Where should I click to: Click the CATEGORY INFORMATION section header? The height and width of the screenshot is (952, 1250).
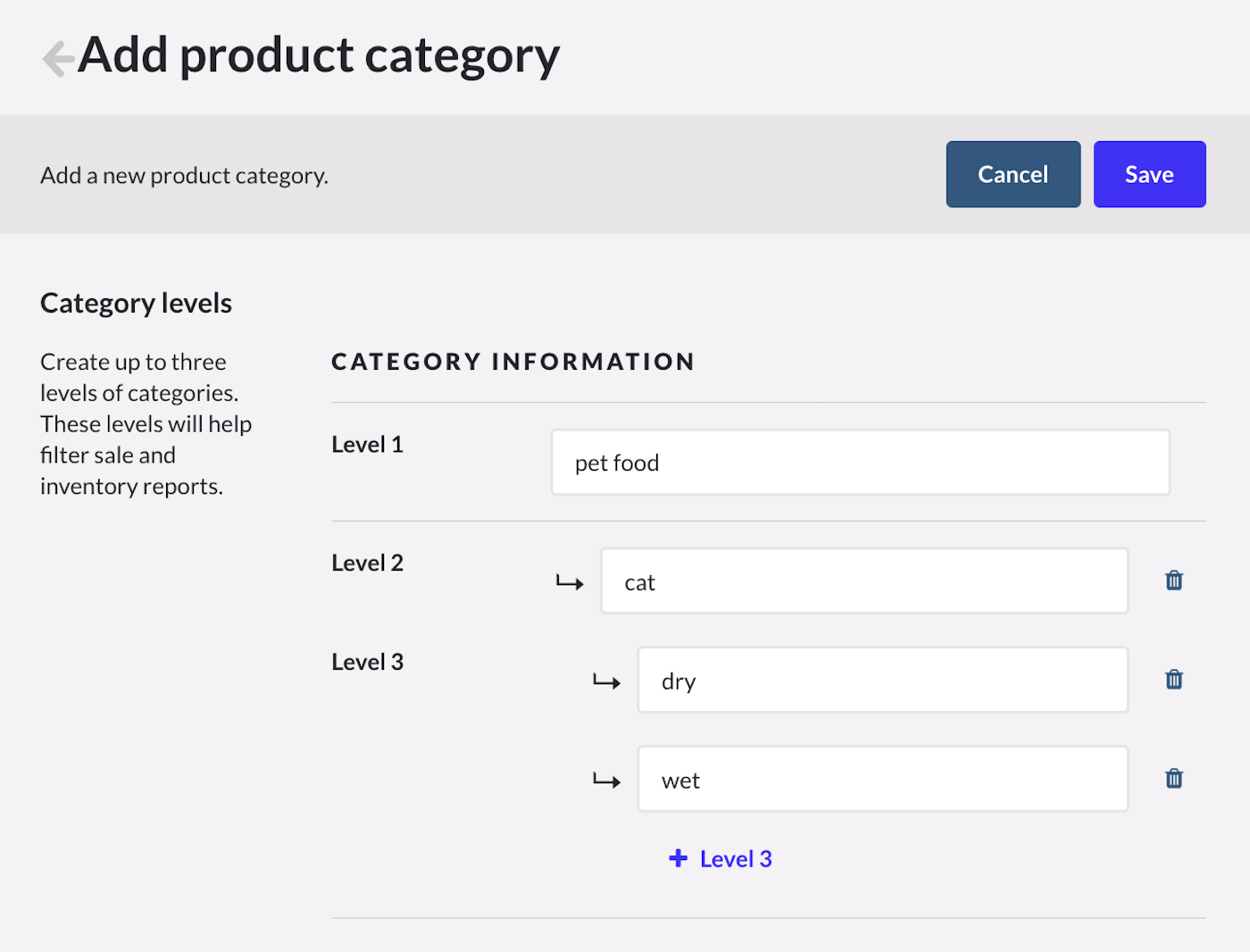tap(512, 361)
